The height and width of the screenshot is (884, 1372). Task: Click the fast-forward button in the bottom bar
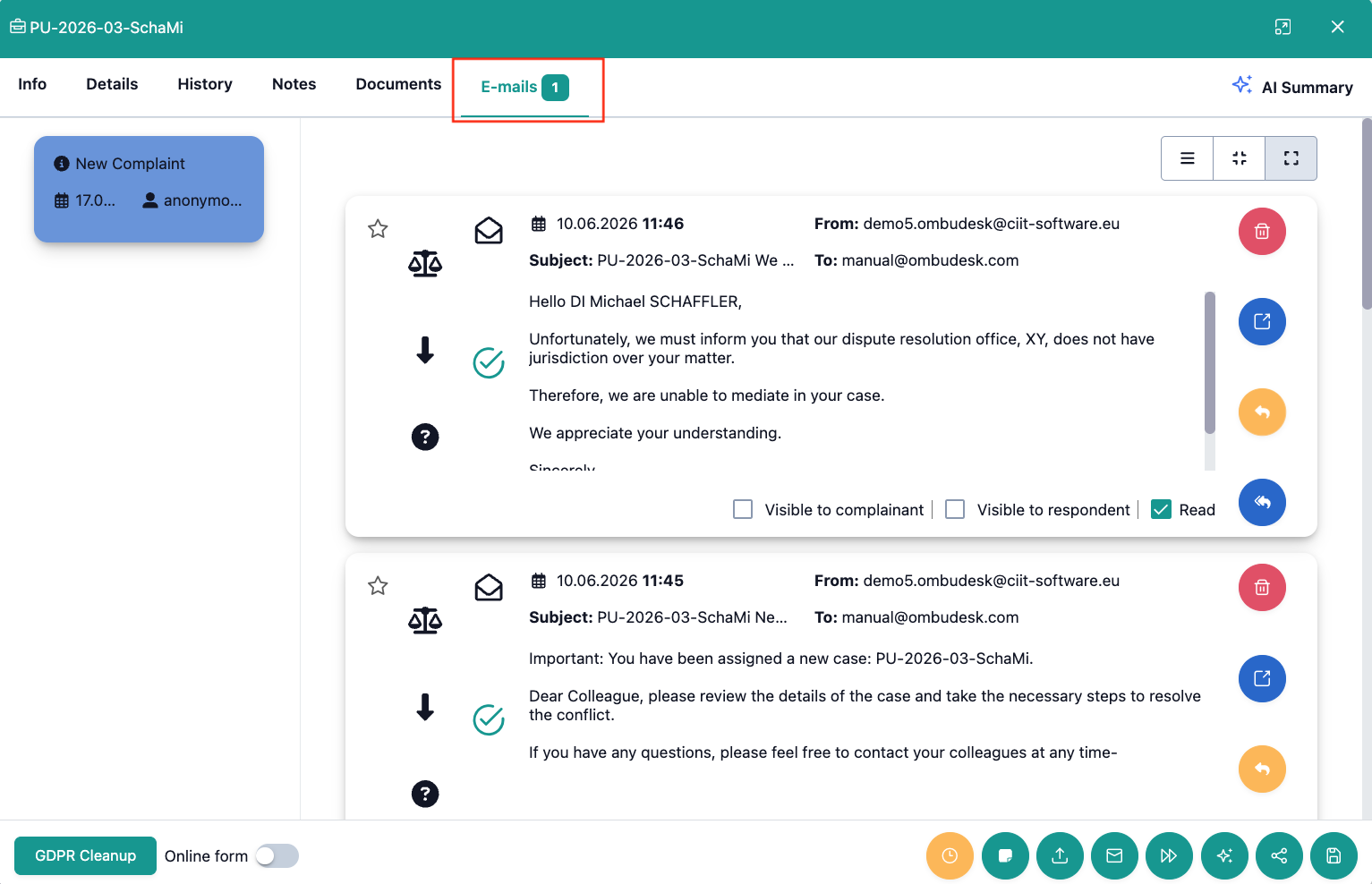point(1169,856)
